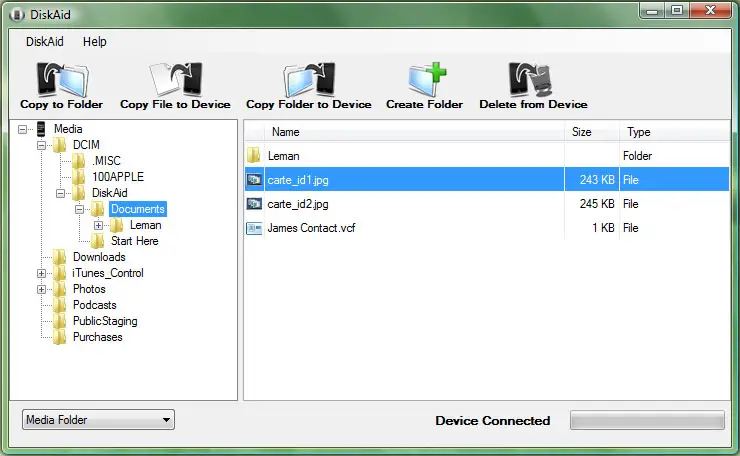Open the DiskAid menu

[x=44, y=42]
